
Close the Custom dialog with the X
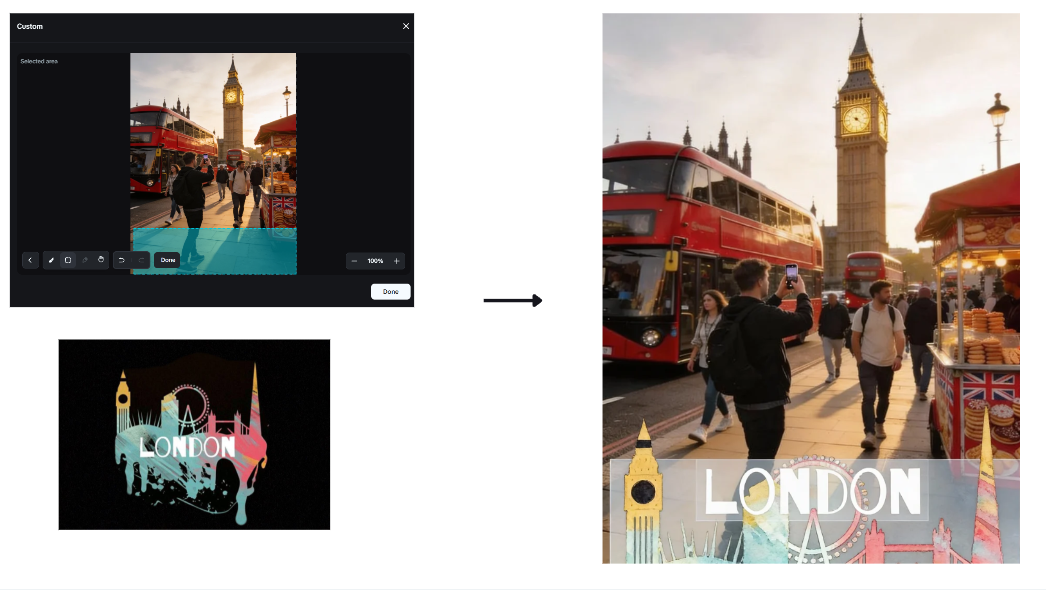pos(405,26)
